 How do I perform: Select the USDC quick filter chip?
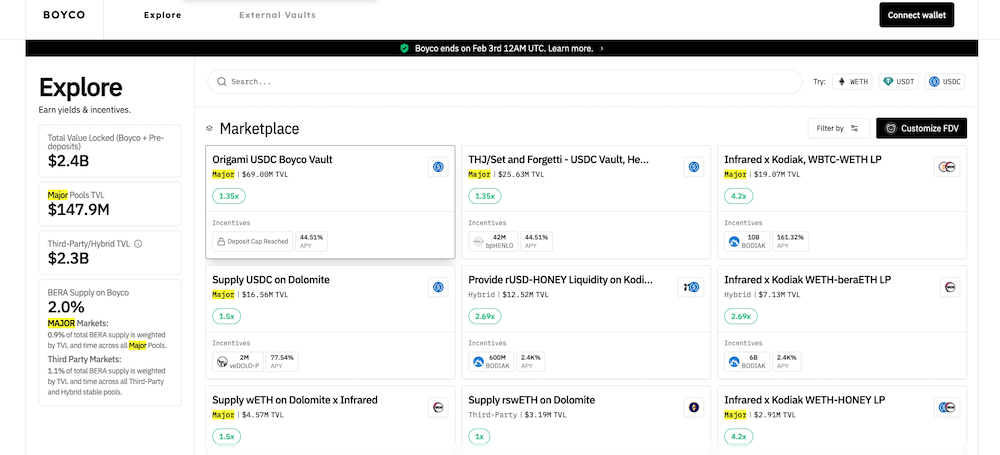945,82
